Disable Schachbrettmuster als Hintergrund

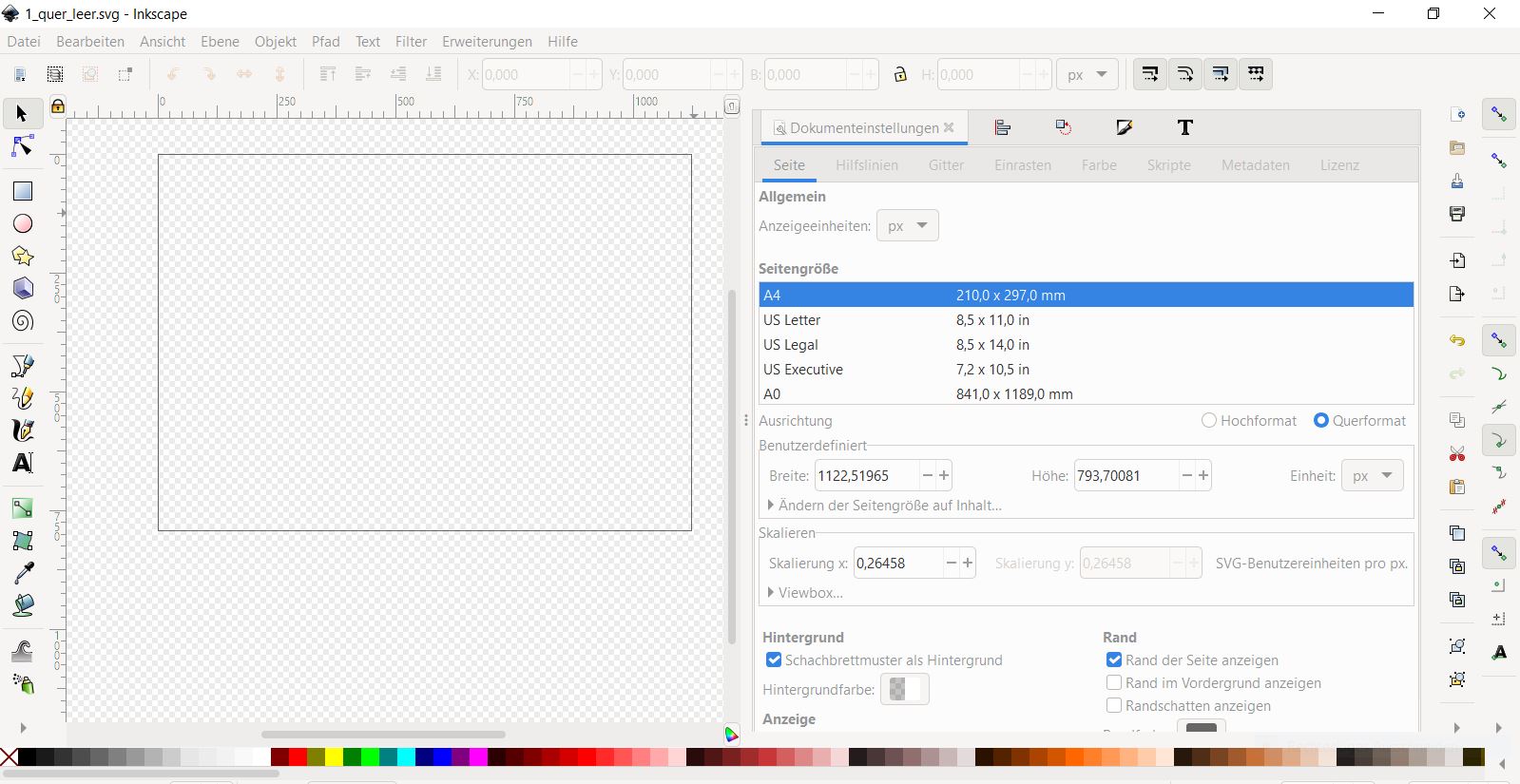pos(774,660)
